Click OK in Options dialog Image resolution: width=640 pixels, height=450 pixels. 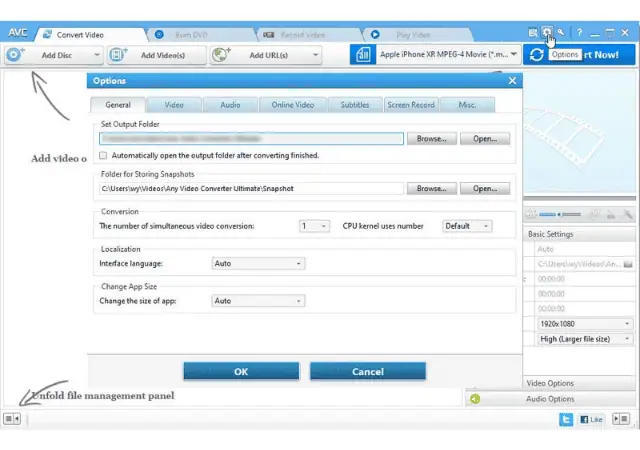[241, 371]
